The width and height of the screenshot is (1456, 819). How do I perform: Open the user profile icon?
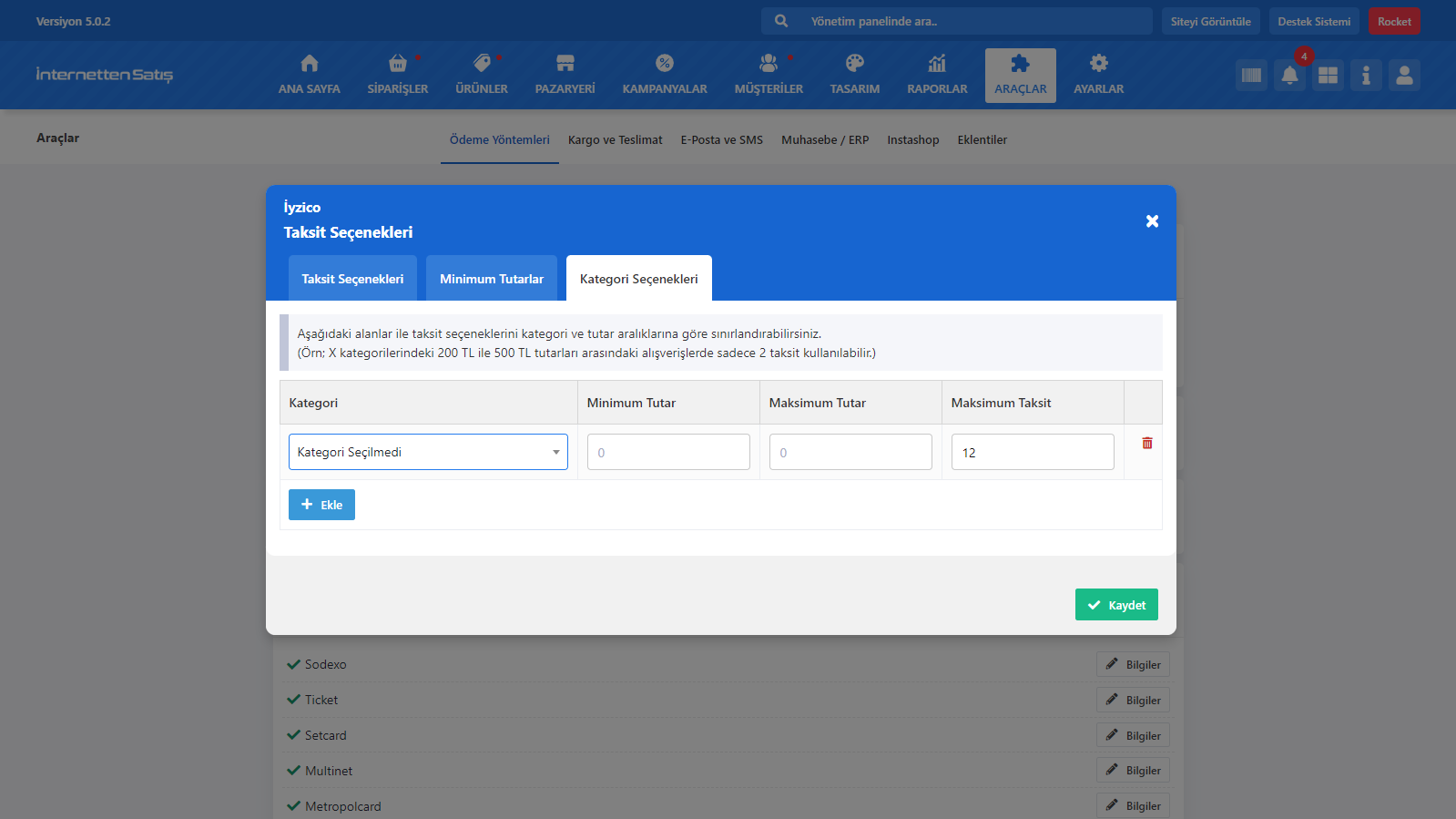1404,76
